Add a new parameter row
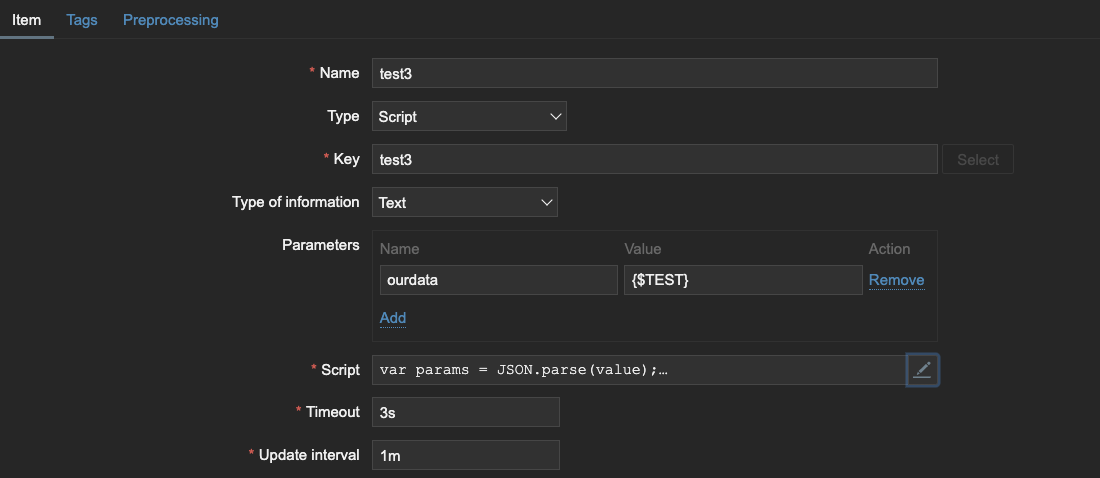 pos(393,318)
